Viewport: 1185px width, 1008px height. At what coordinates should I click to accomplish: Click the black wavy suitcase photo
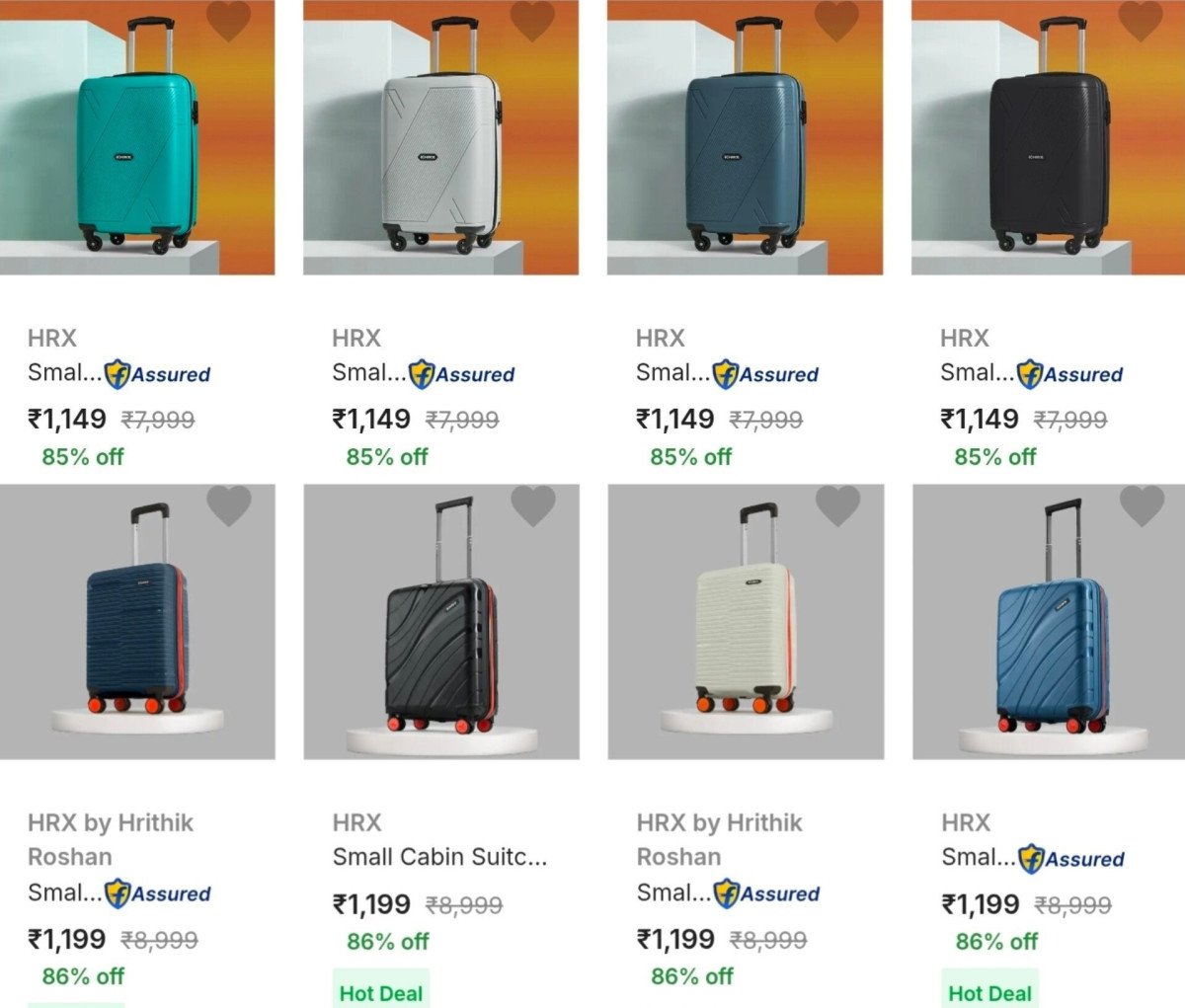[440, 632]
